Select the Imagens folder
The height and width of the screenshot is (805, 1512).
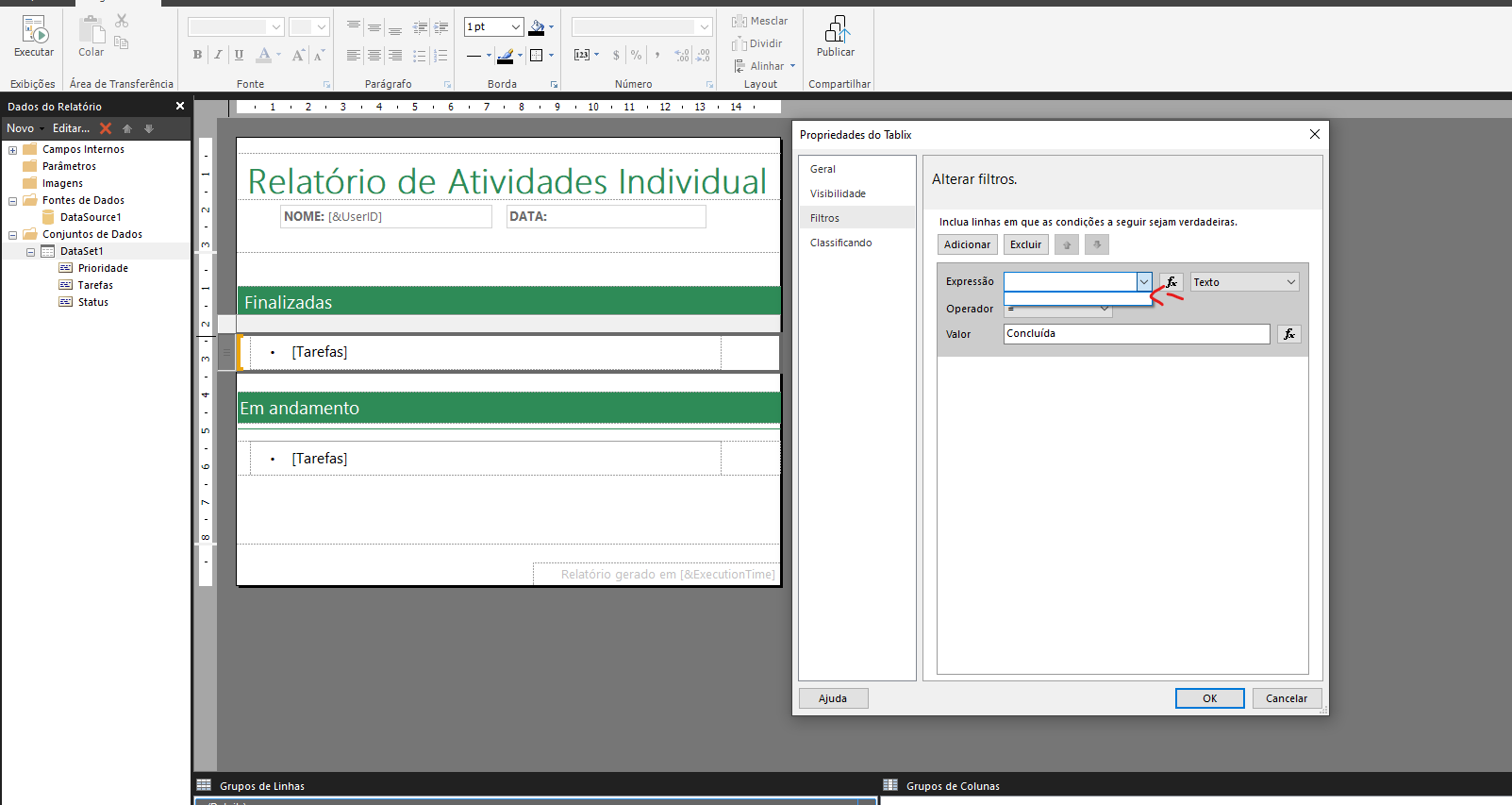62,183
